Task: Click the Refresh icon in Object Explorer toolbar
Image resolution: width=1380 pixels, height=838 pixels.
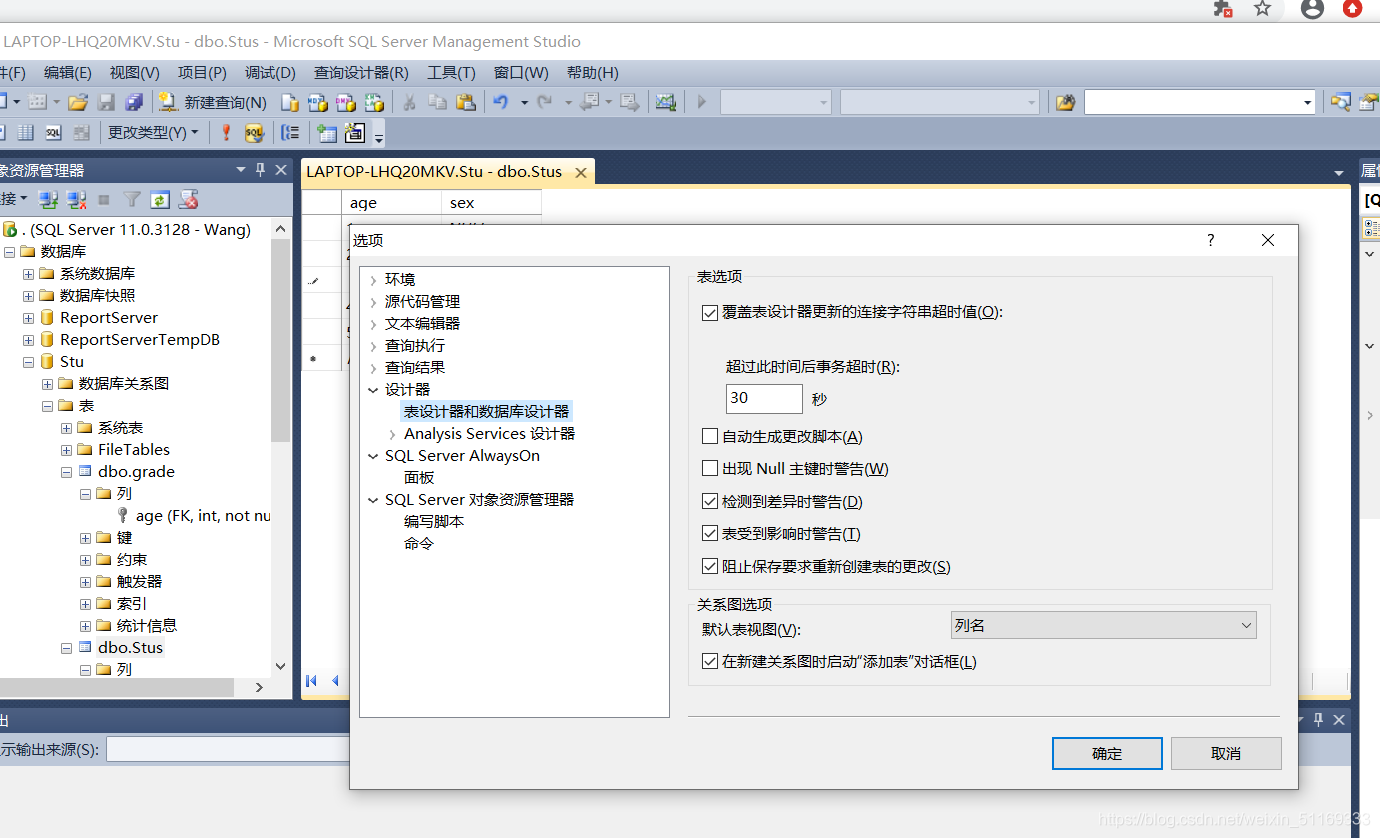Action: coord(160,200)
